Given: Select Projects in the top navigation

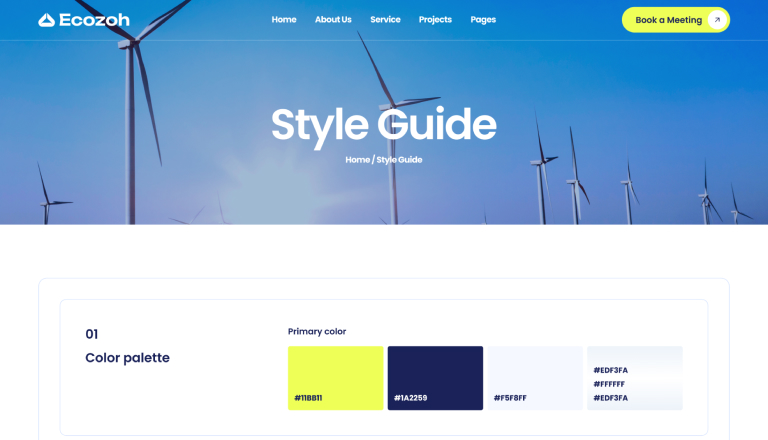Looking at the screenshot, I should coord(435,20).
